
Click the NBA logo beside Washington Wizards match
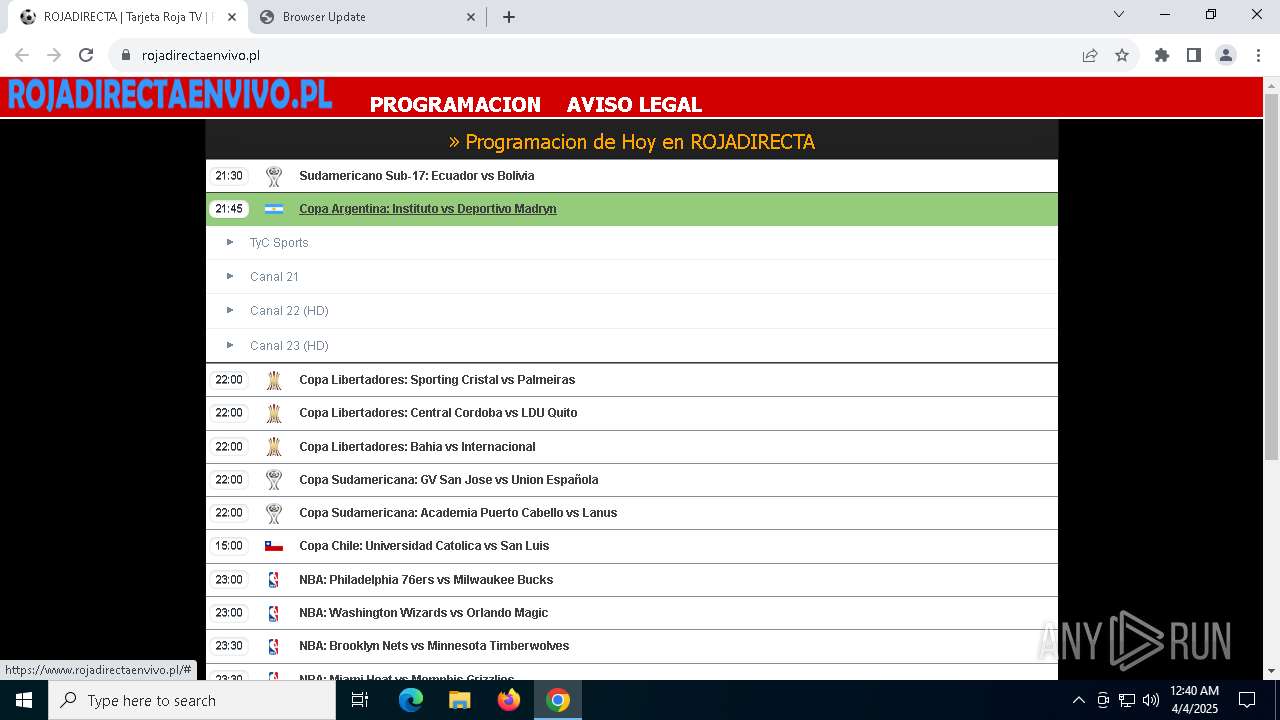pos(274,613)
